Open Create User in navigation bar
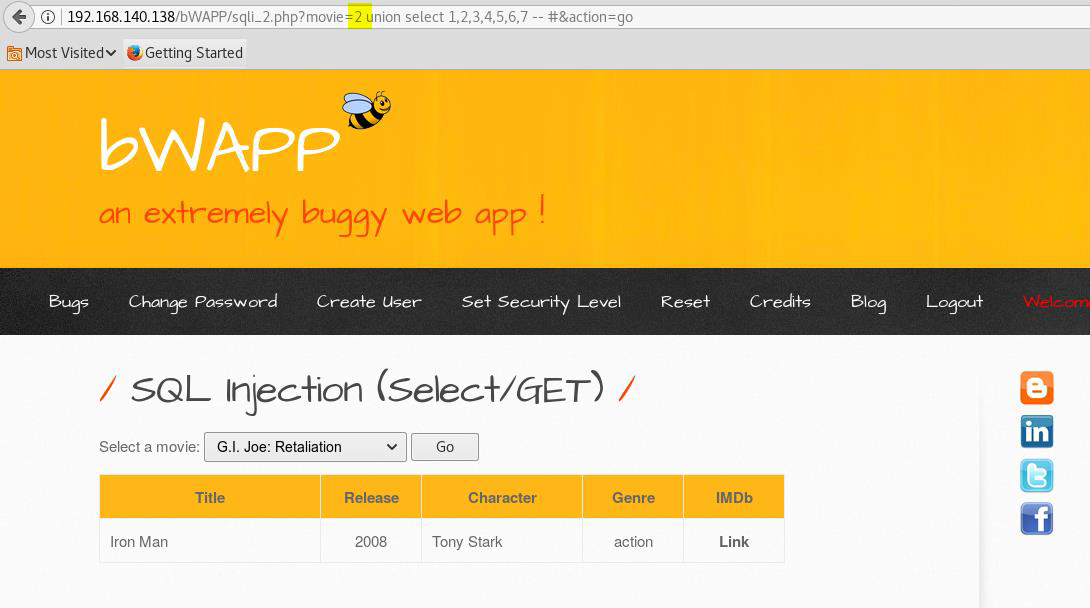This screenshot has width=1090, height=608. click(x=369, y=302)
